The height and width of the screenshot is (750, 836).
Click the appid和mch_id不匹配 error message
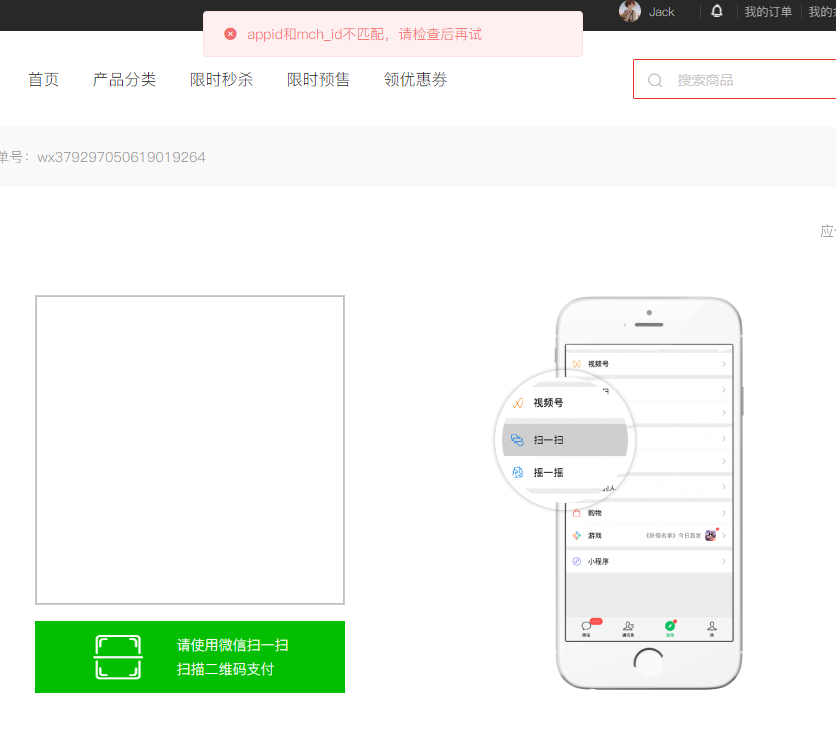coord(364,34)
